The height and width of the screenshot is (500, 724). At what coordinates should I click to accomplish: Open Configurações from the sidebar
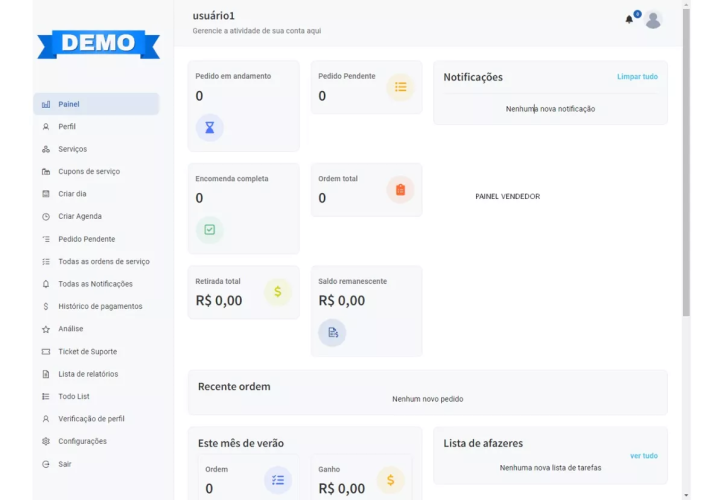tap(82, 441)
